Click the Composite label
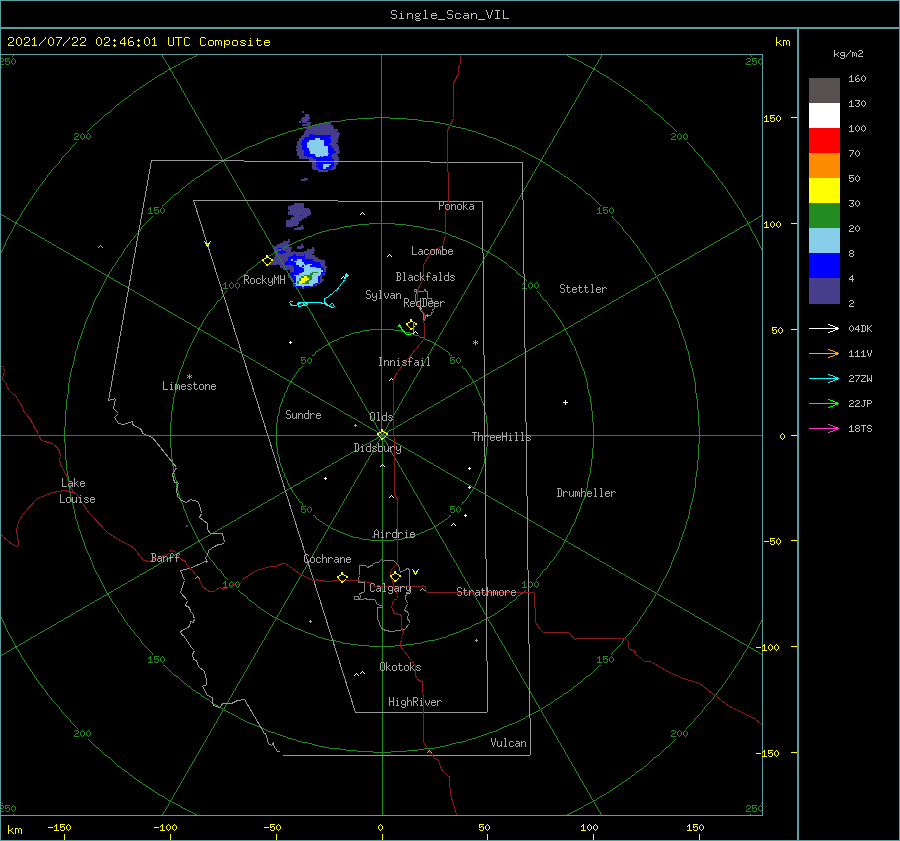900x841 pixels. (235, 42)
